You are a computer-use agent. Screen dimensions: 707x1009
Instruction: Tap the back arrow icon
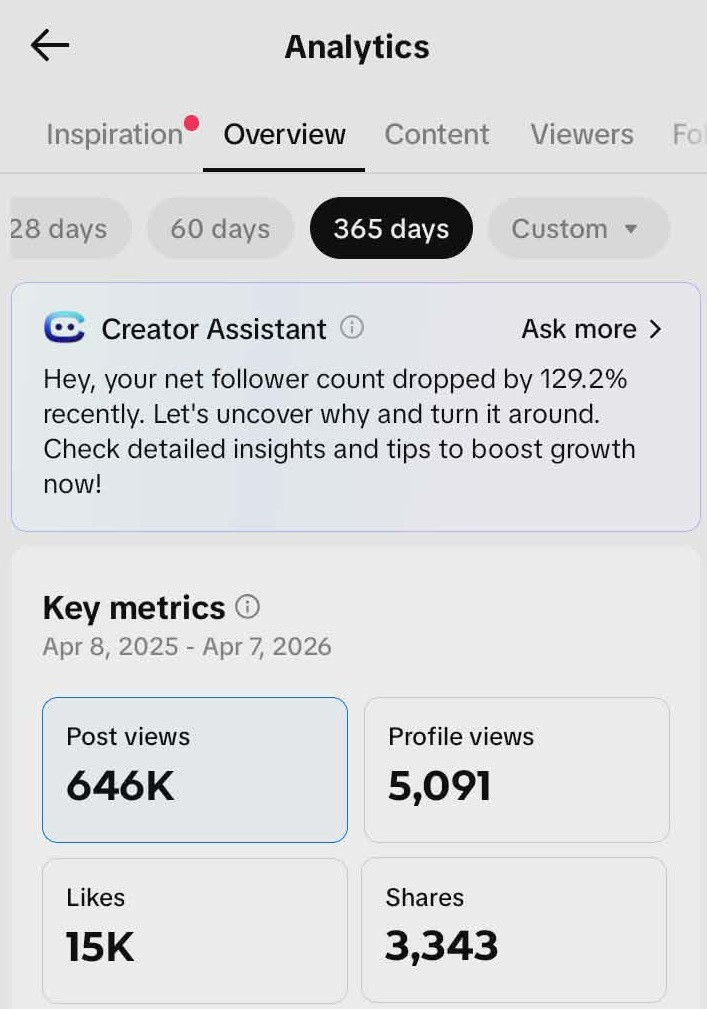[x=49, y=46]
